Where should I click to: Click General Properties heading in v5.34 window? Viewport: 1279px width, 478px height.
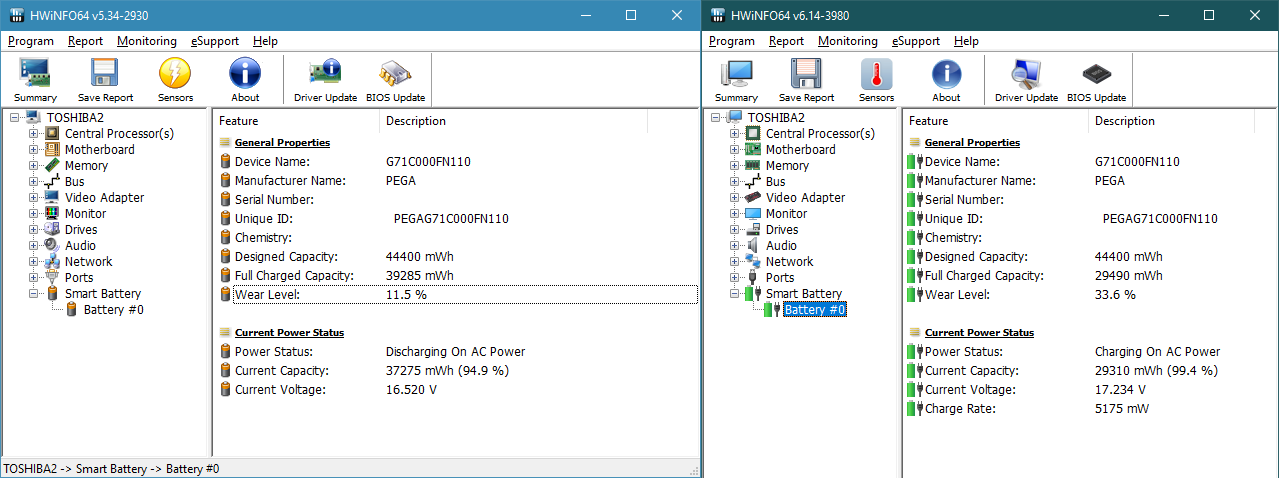point(283,142)
